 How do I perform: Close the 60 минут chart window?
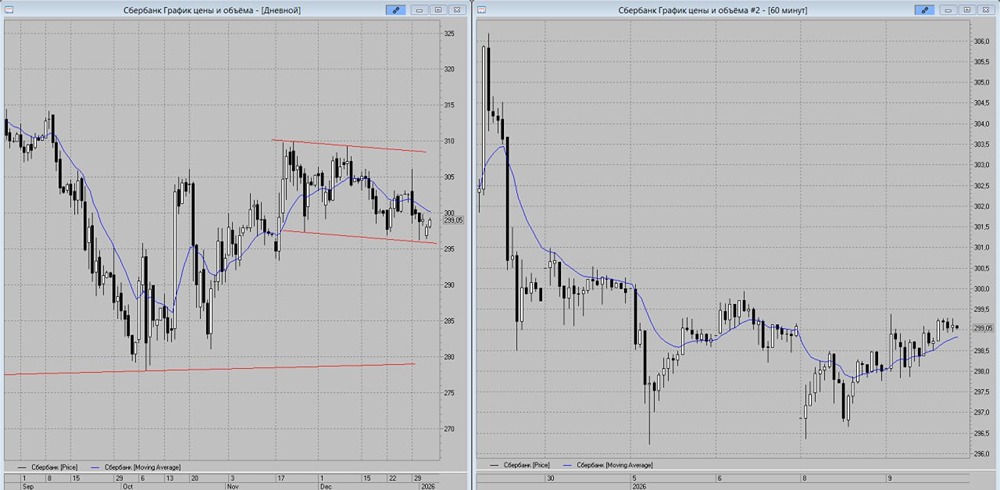(x=985, y=10)
